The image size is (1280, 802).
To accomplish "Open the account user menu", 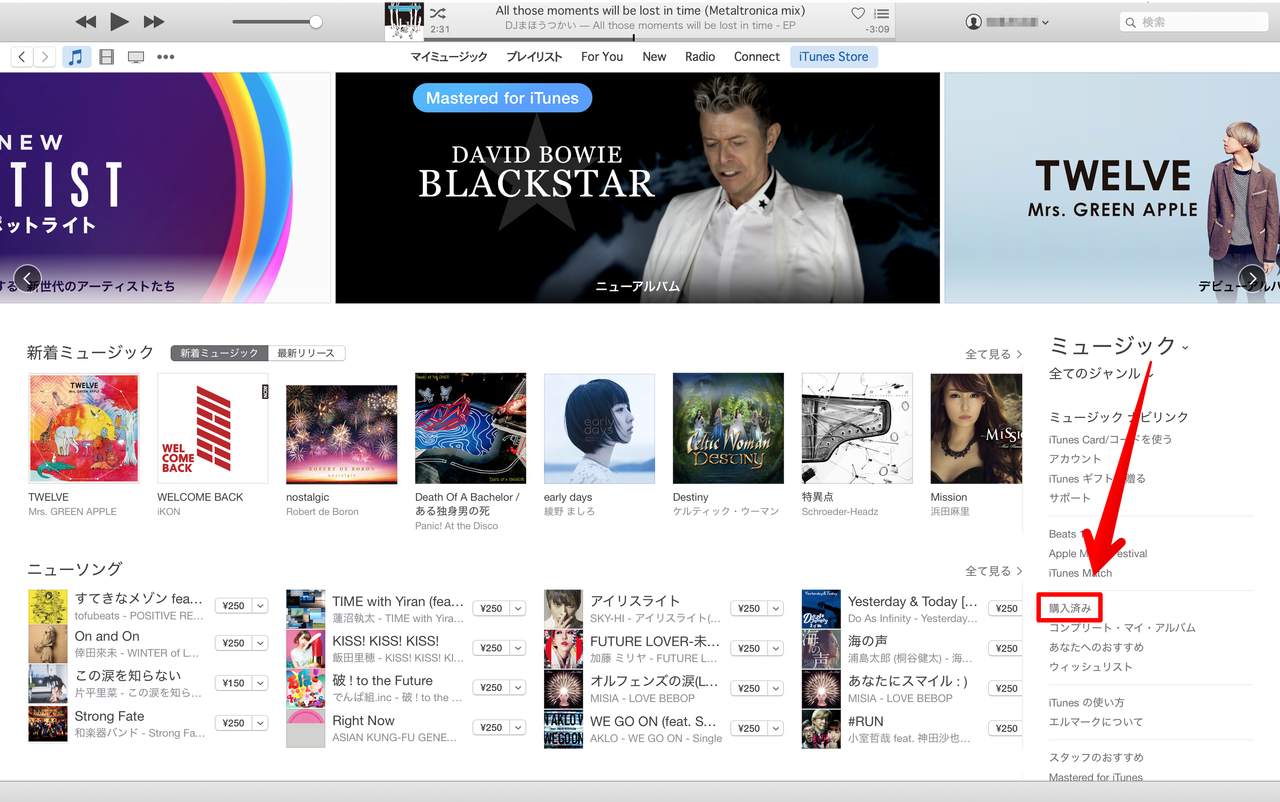I will (1008, 21).
